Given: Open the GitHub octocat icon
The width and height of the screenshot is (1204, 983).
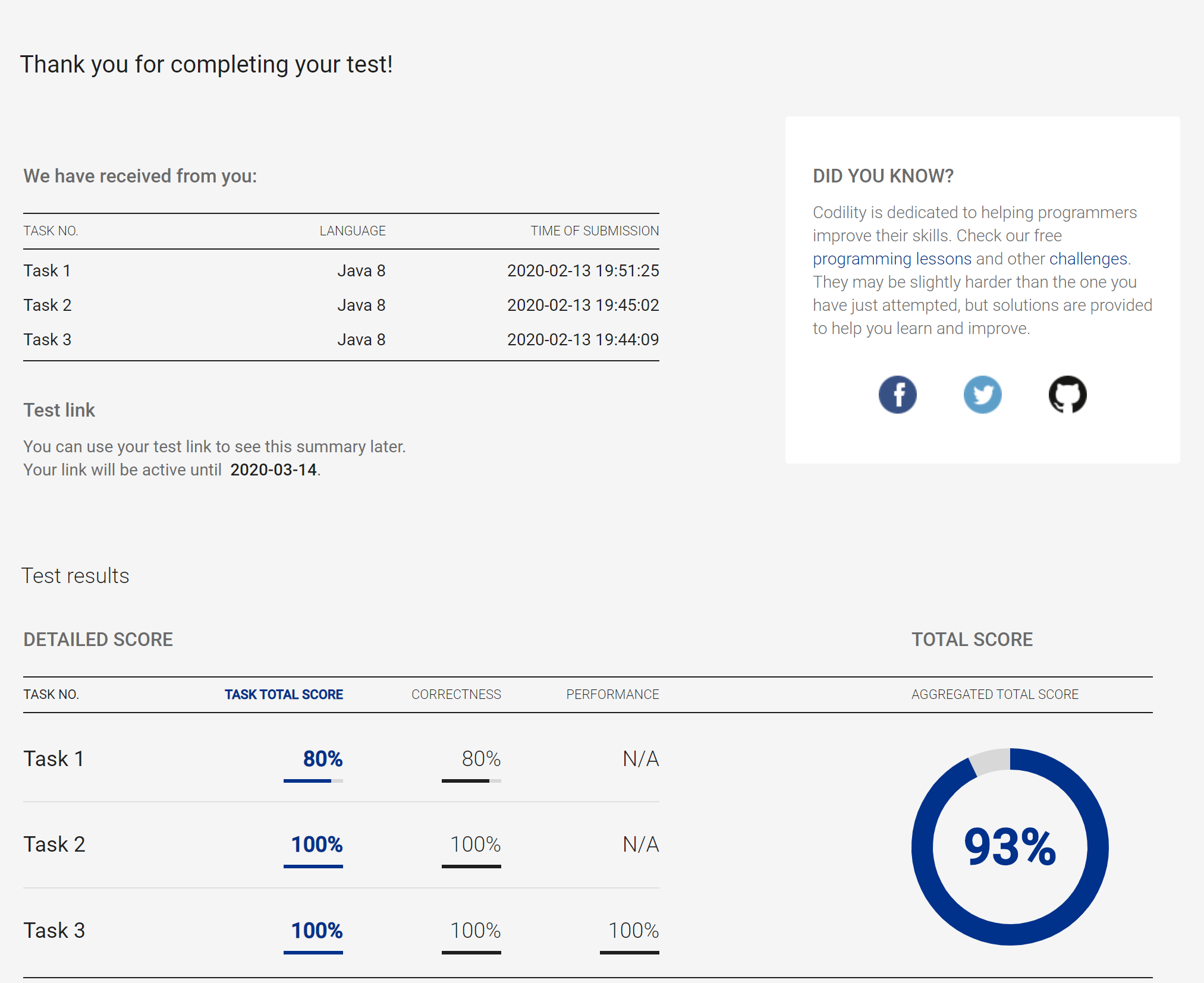Looking at the screenshot, I should click(x=1067, y=395).
